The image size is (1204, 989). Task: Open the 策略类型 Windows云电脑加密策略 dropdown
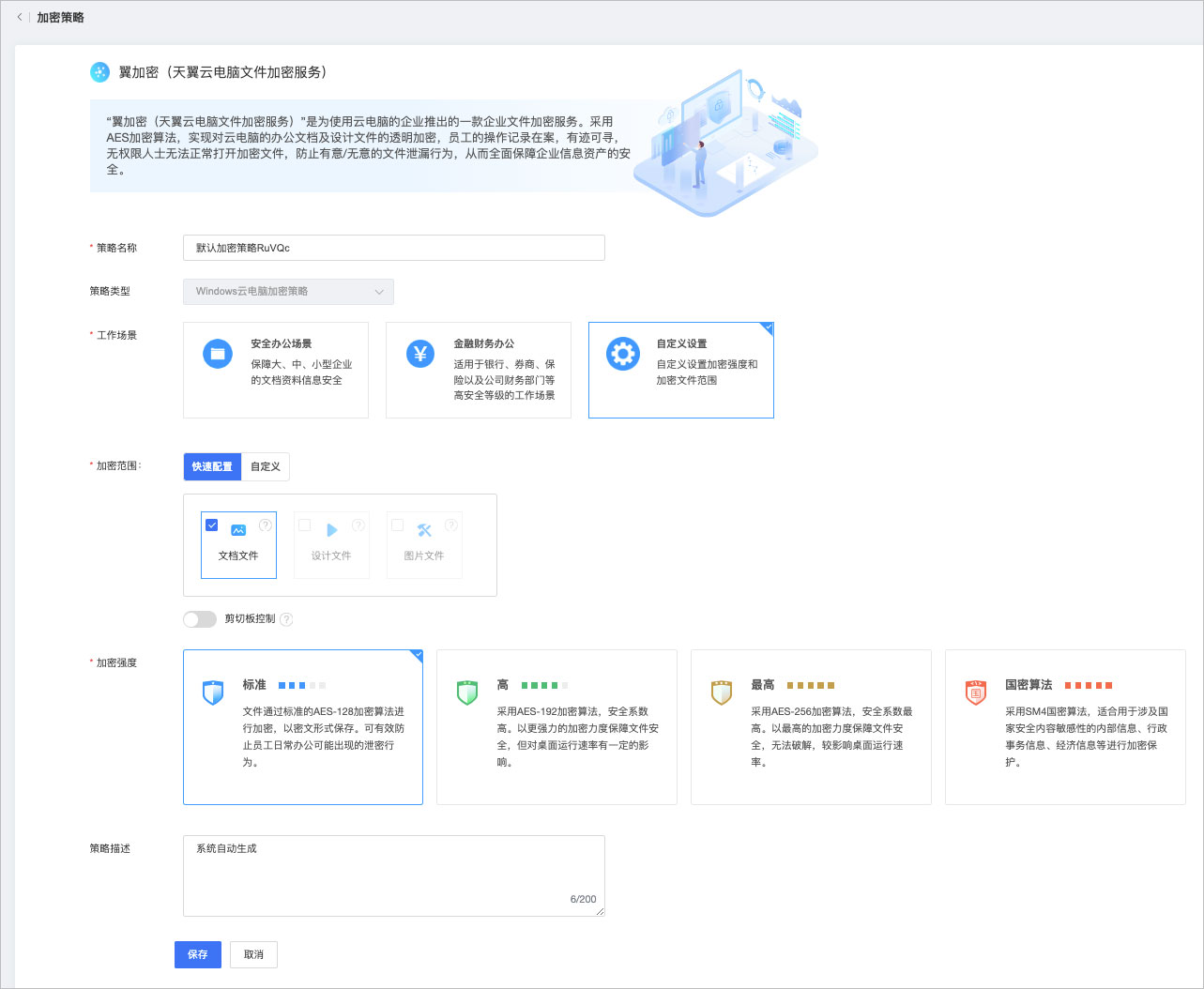click(x=288, y=292)
